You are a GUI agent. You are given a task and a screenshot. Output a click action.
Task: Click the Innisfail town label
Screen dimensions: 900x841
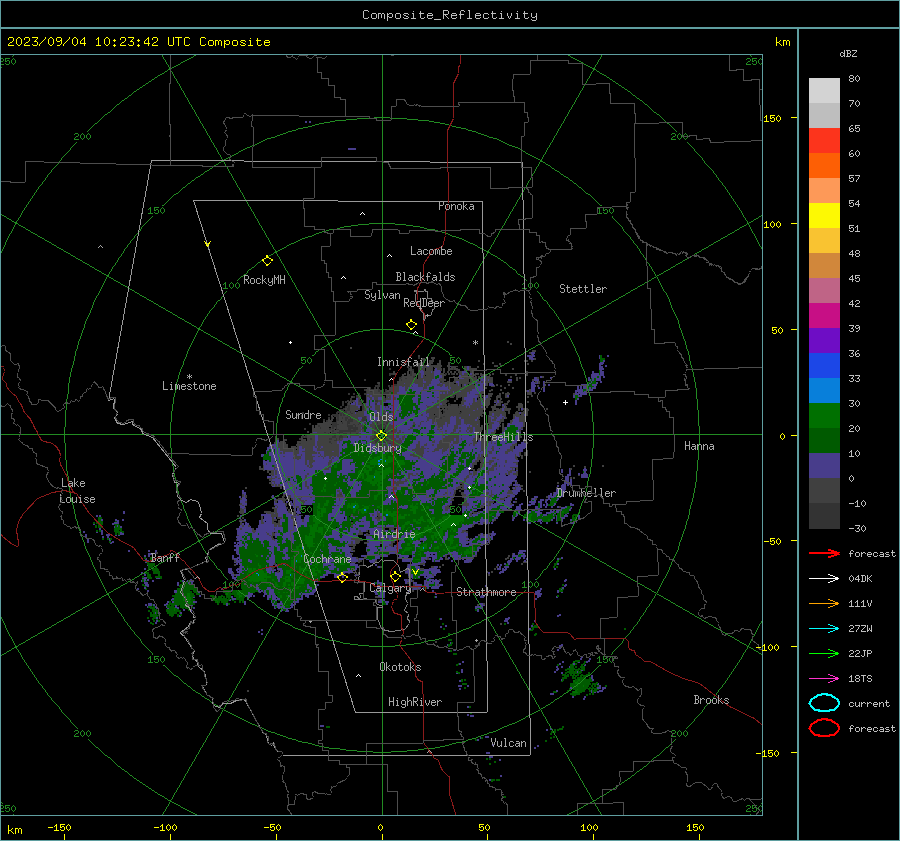[403, 362]
